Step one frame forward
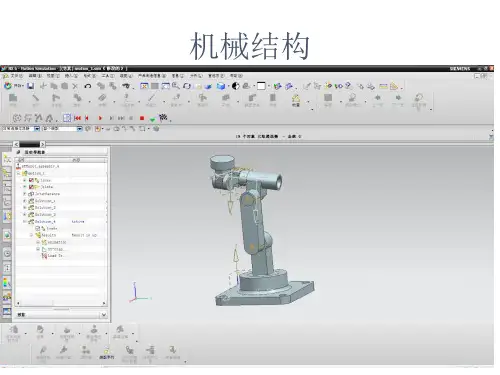Image resolution: width=500 pixels, height=375 pixels. (x=111, y=118)
